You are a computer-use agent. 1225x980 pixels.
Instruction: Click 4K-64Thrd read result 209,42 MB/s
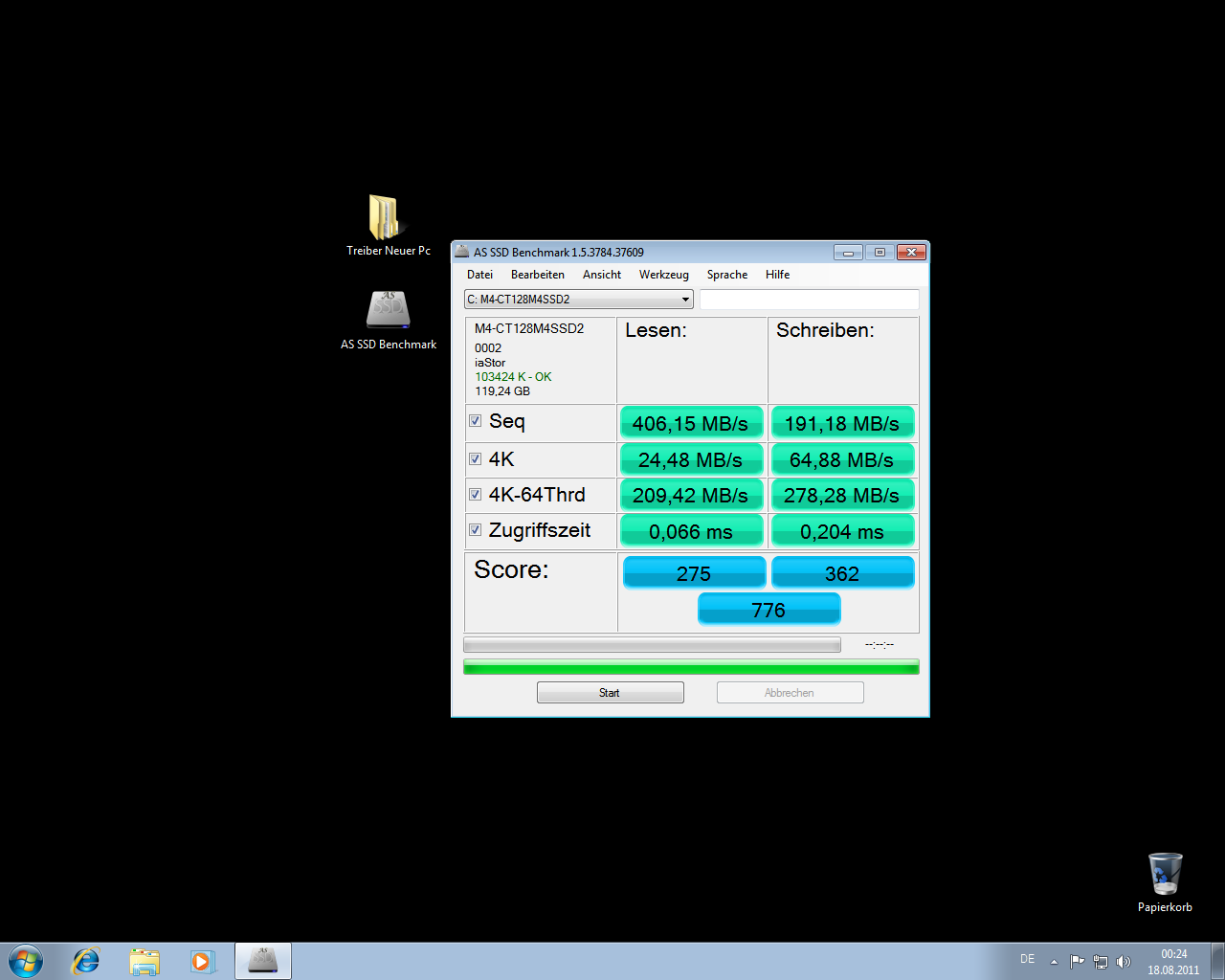[x=691, y=495]
